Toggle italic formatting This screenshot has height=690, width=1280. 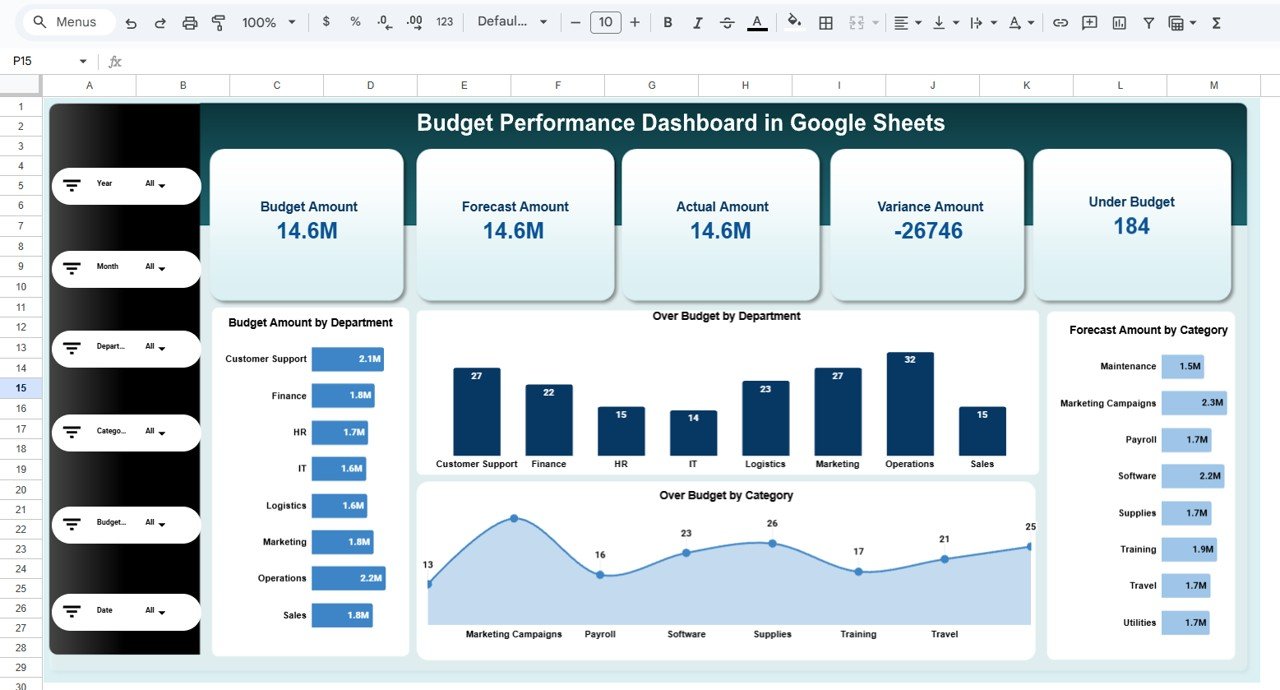(x=697, y=22)
